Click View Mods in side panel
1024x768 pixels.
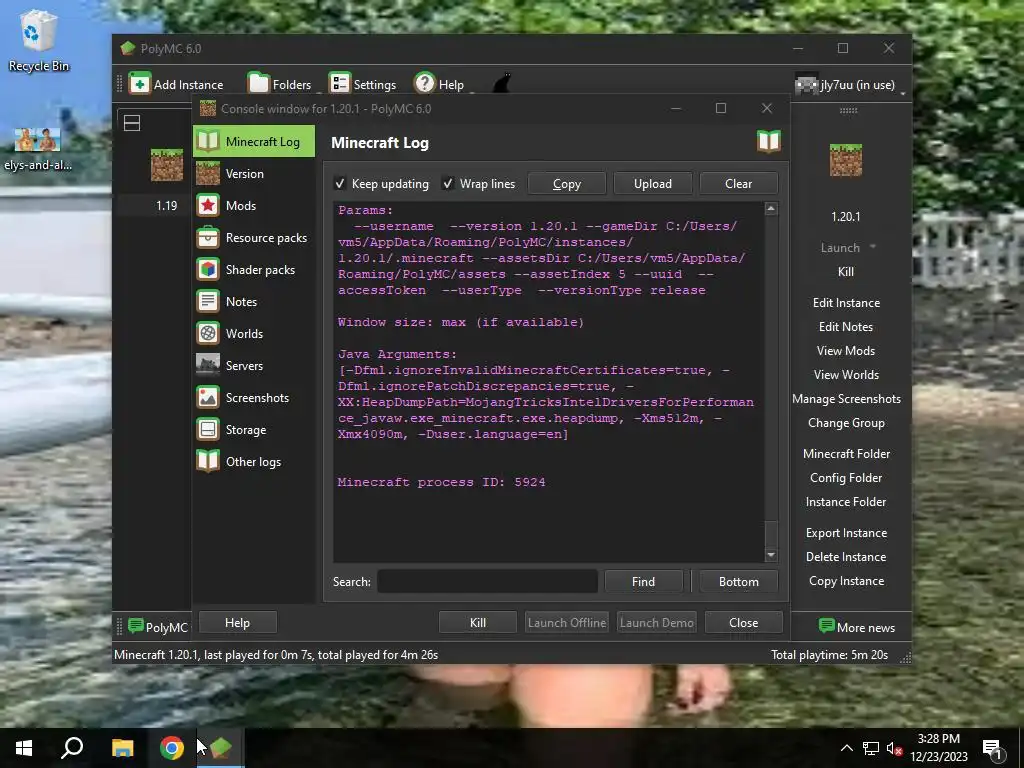pyautogui.click(x=846, y=351)
